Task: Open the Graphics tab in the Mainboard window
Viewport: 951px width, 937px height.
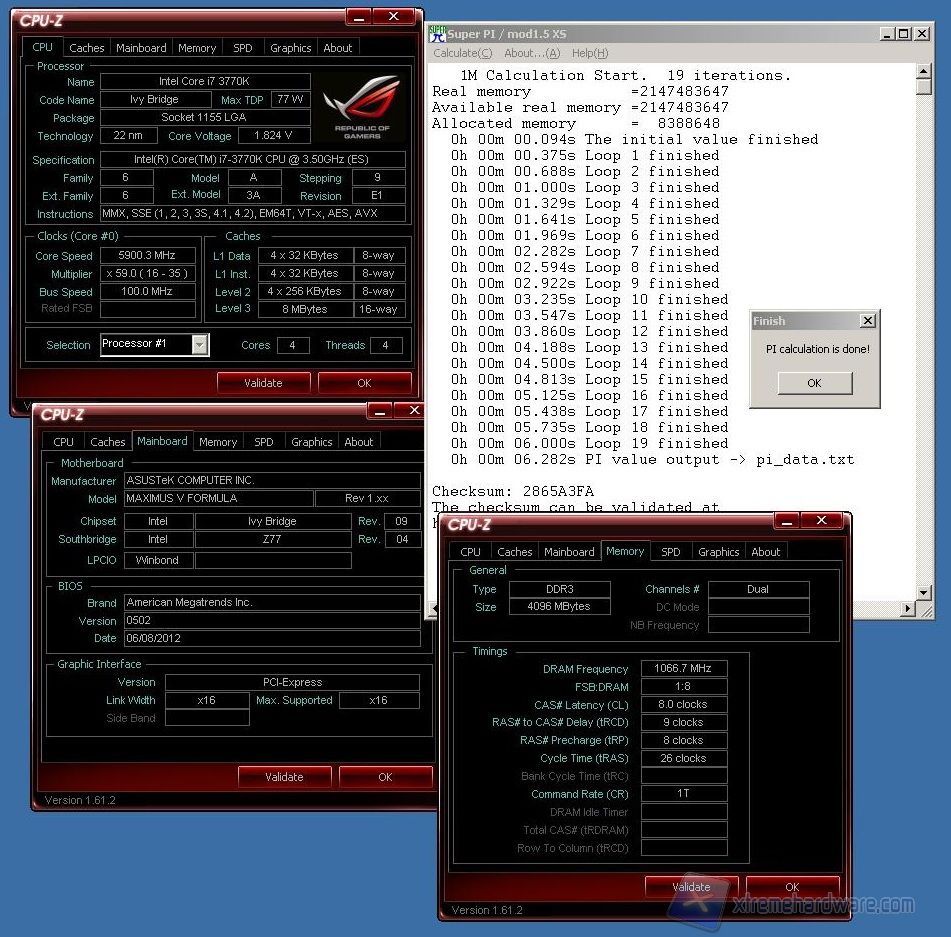Action: click(x=311, y=442)
